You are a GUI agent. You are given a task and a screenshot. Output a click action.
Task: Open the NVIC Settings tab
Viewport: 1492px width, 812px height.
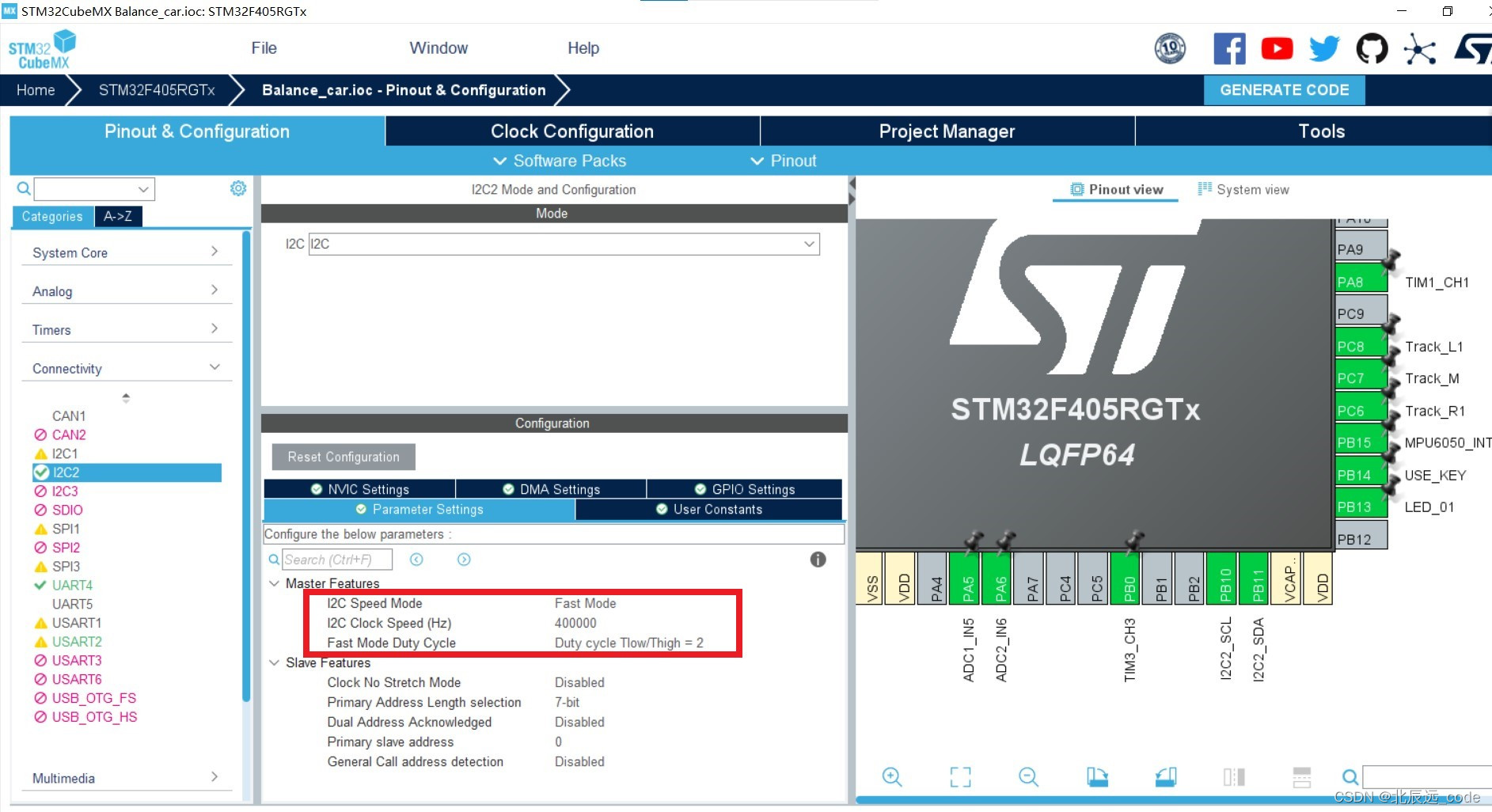pyautogui.click(x=360, y=489)
